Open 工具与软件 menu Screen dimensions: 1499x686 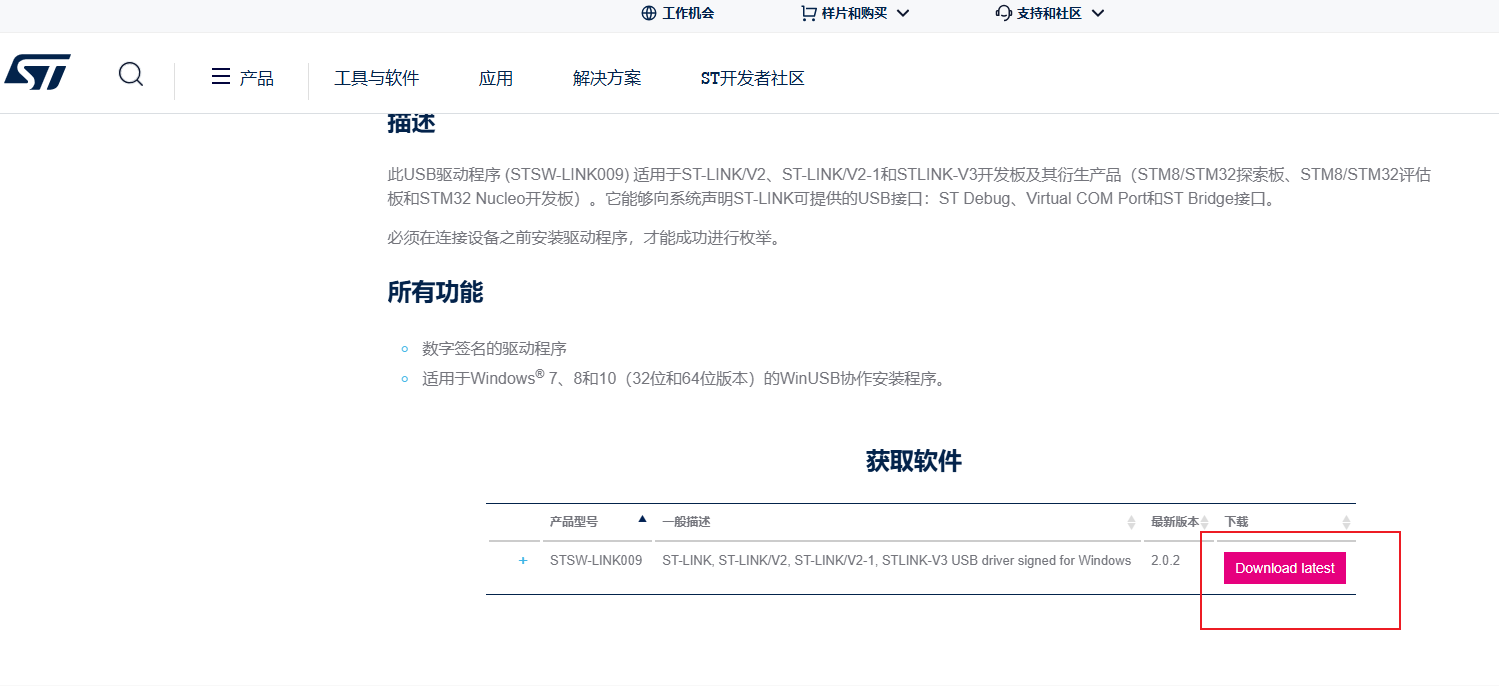[376, 78]
